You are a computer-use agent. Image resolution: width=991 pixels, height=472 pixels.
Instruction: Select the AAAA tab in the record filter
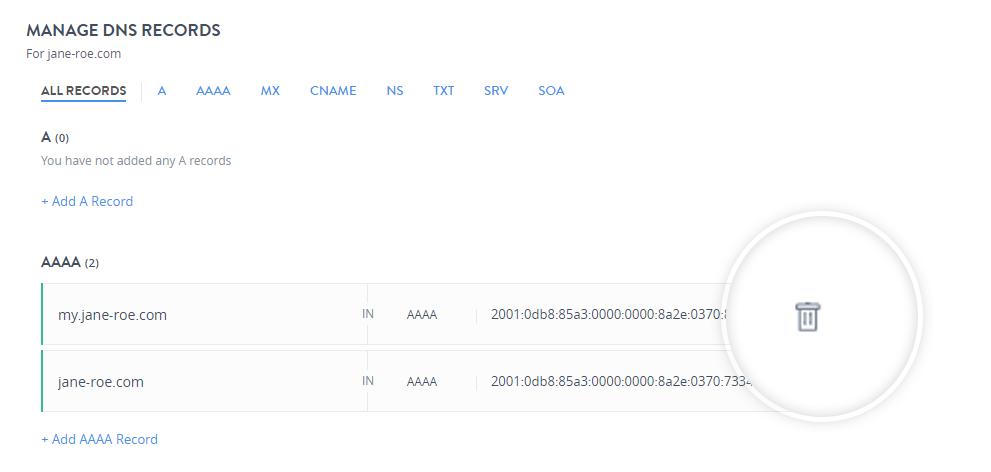pyautogui.click(x=213, y=91)
